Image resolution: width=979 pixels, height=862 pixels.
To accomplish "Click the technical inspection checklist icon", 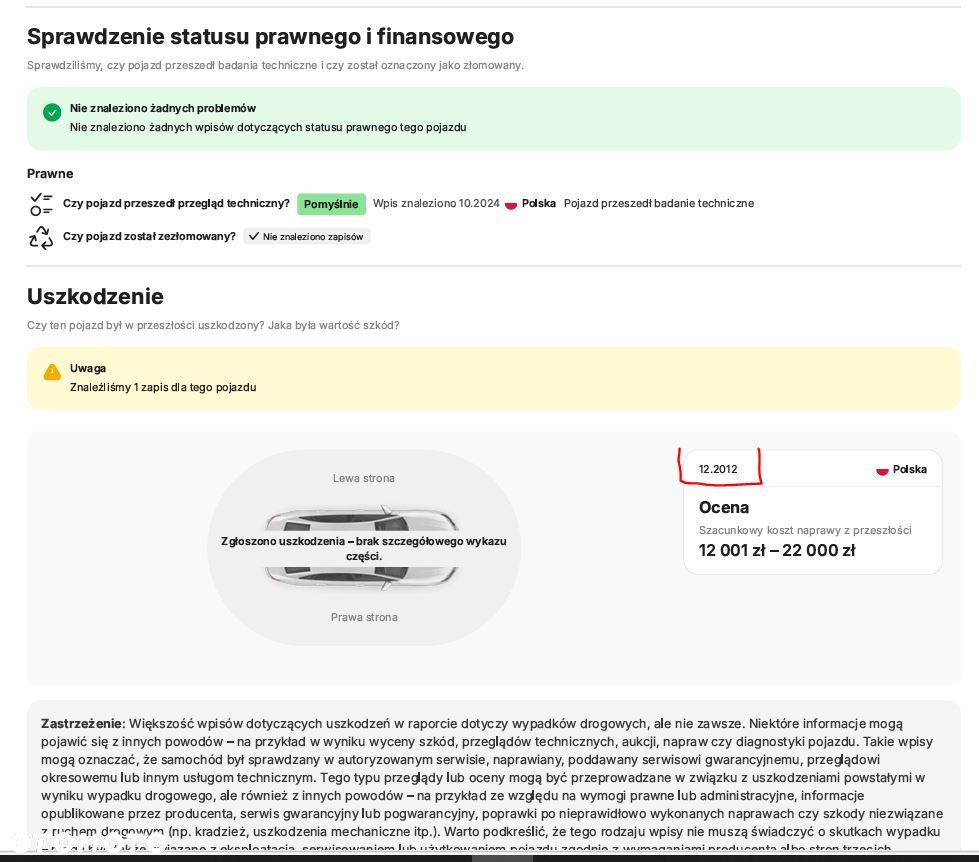I will coord(41,204).
